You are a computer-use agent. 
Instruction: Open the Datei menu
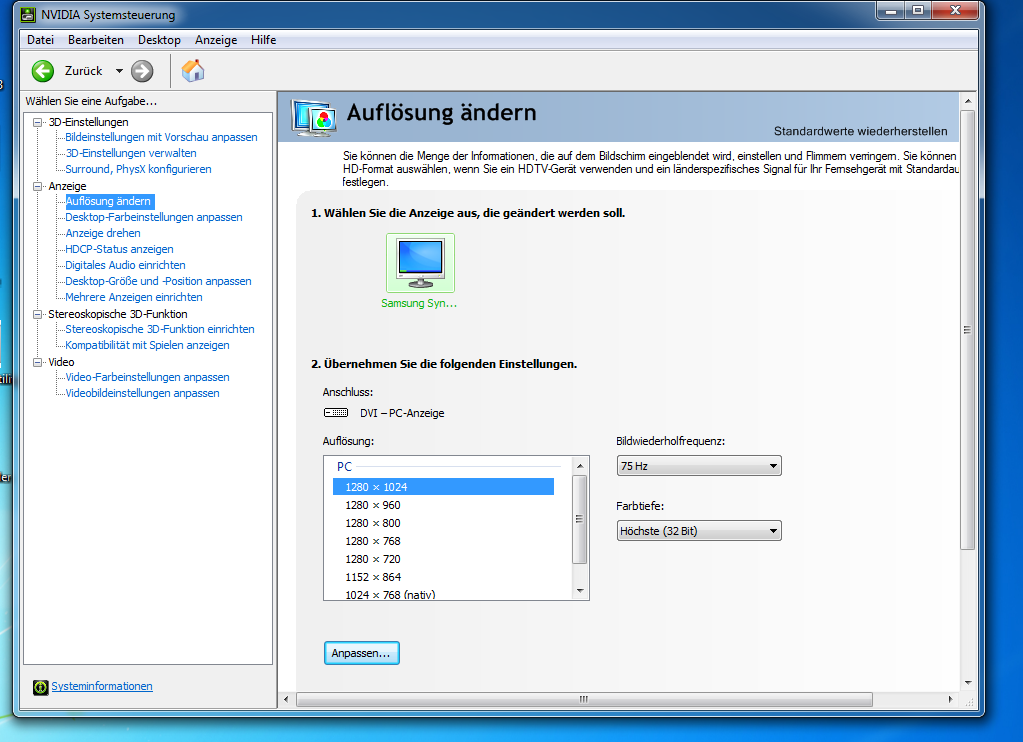40,40
